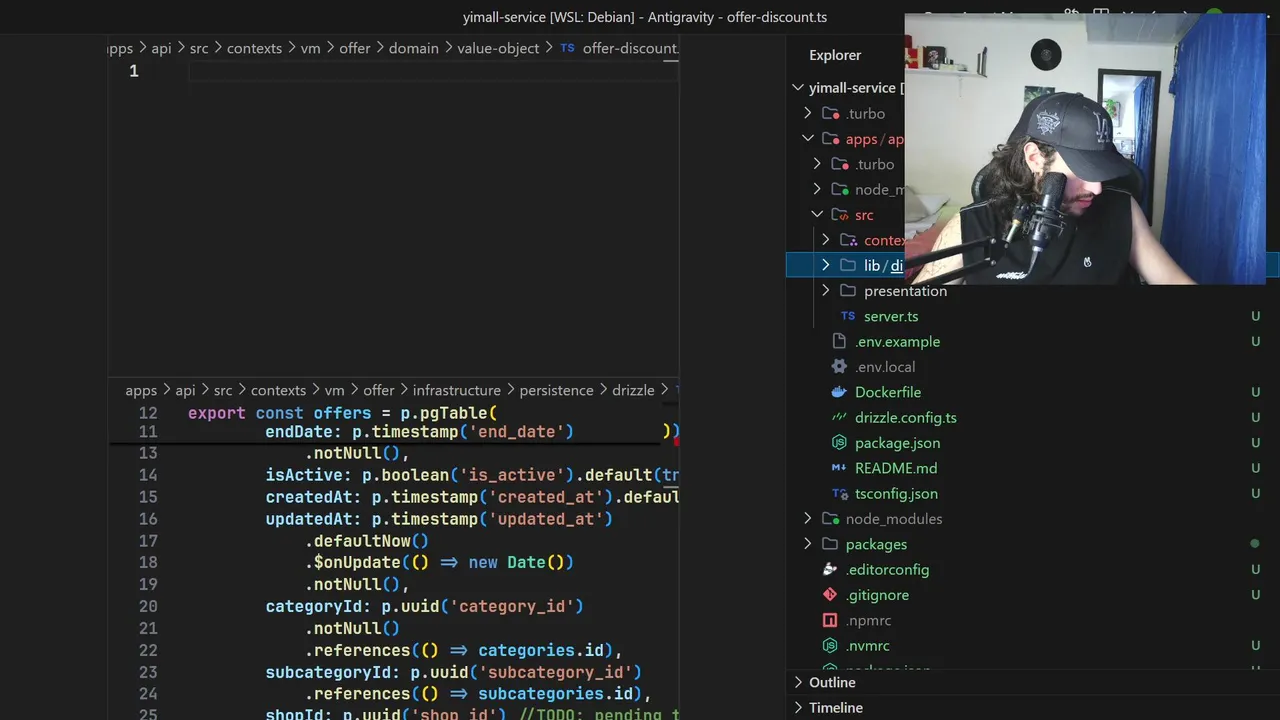Click the Explorer panel title
1280x720 pixels.
[835, 55]
